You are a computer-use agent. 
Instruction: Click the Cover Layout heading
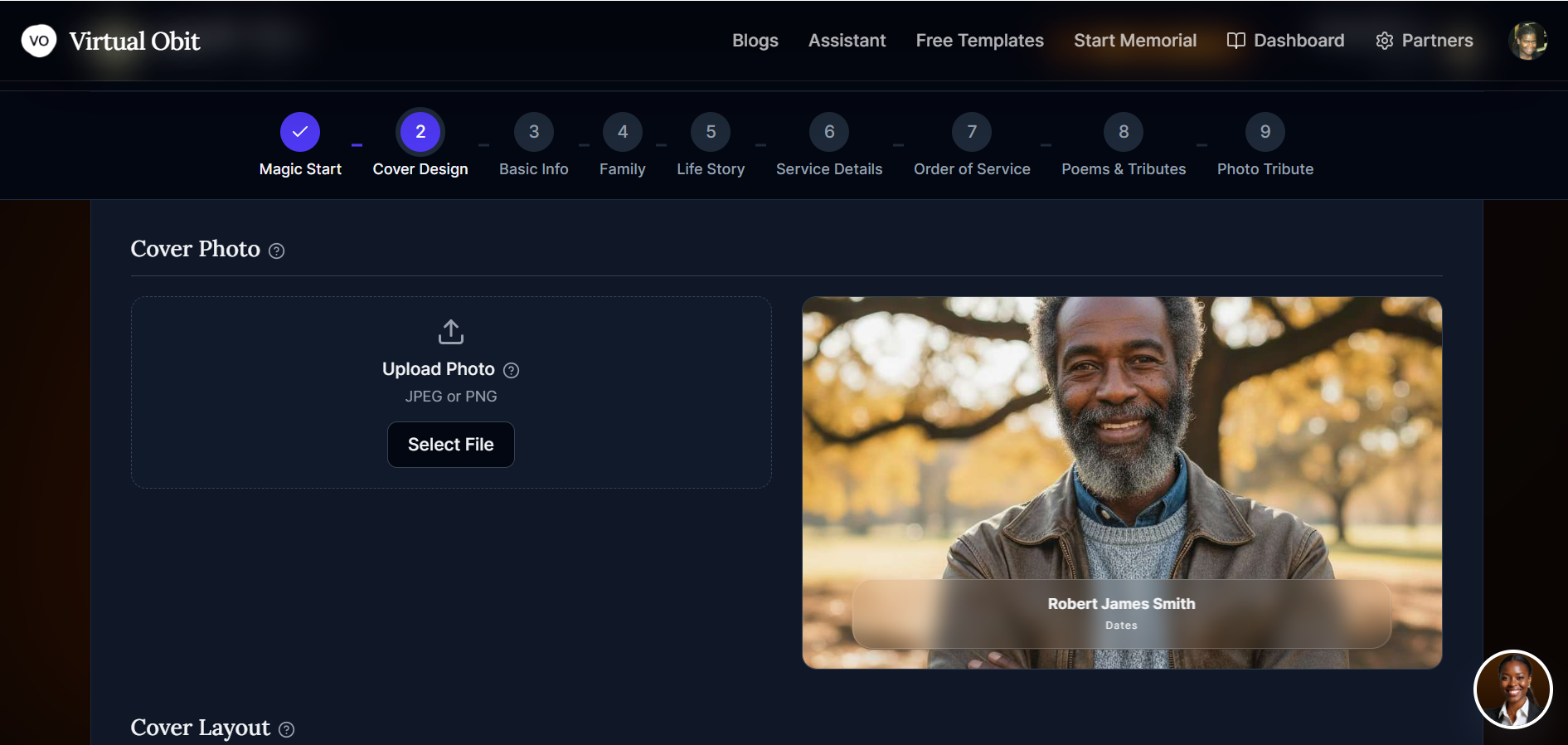(201, 728)
